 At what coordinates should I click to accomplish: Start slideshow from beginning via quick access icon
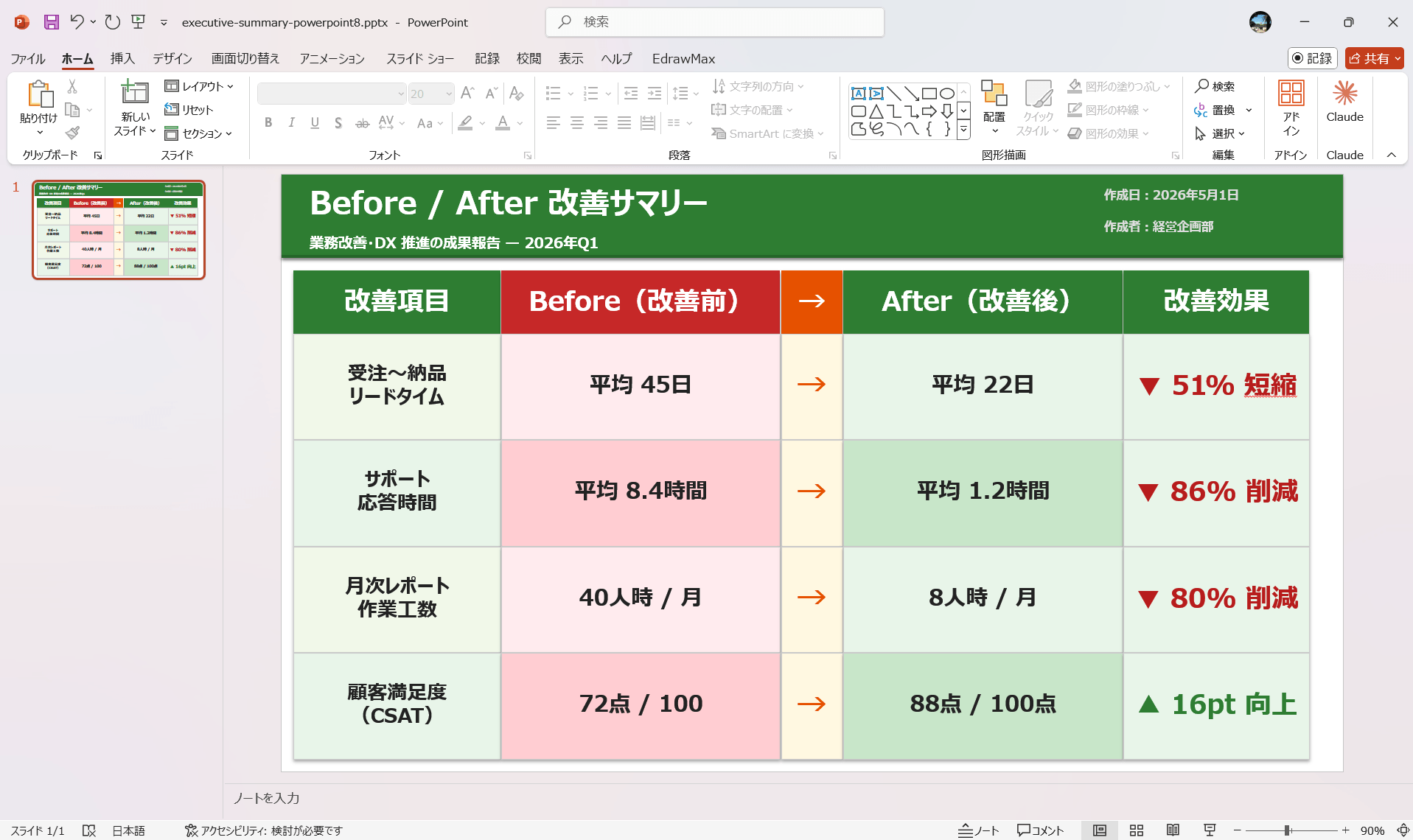[x=139, y=22]
